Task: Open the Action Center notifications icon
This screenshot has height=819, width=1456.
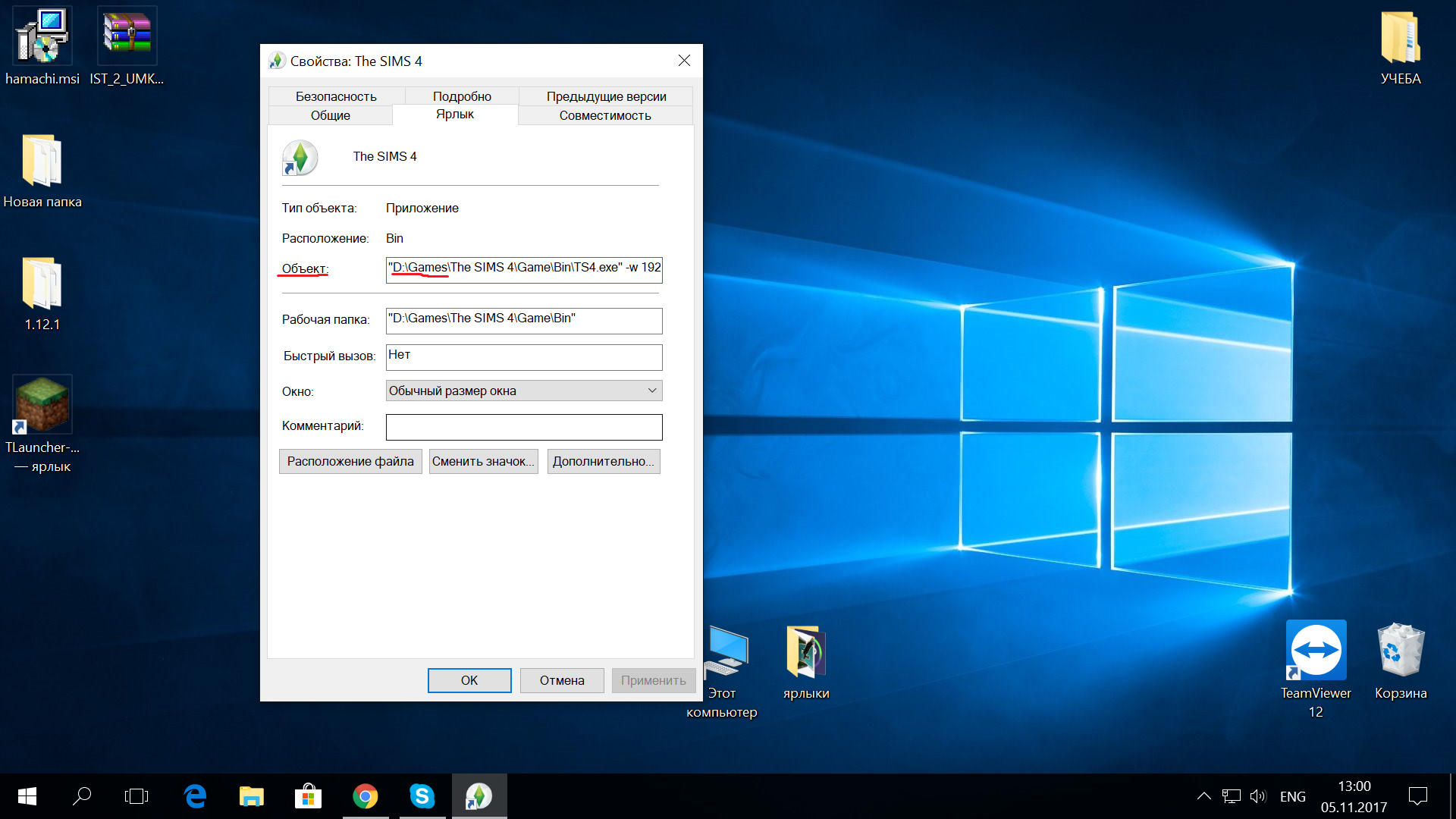Action: pos(1418,796)
